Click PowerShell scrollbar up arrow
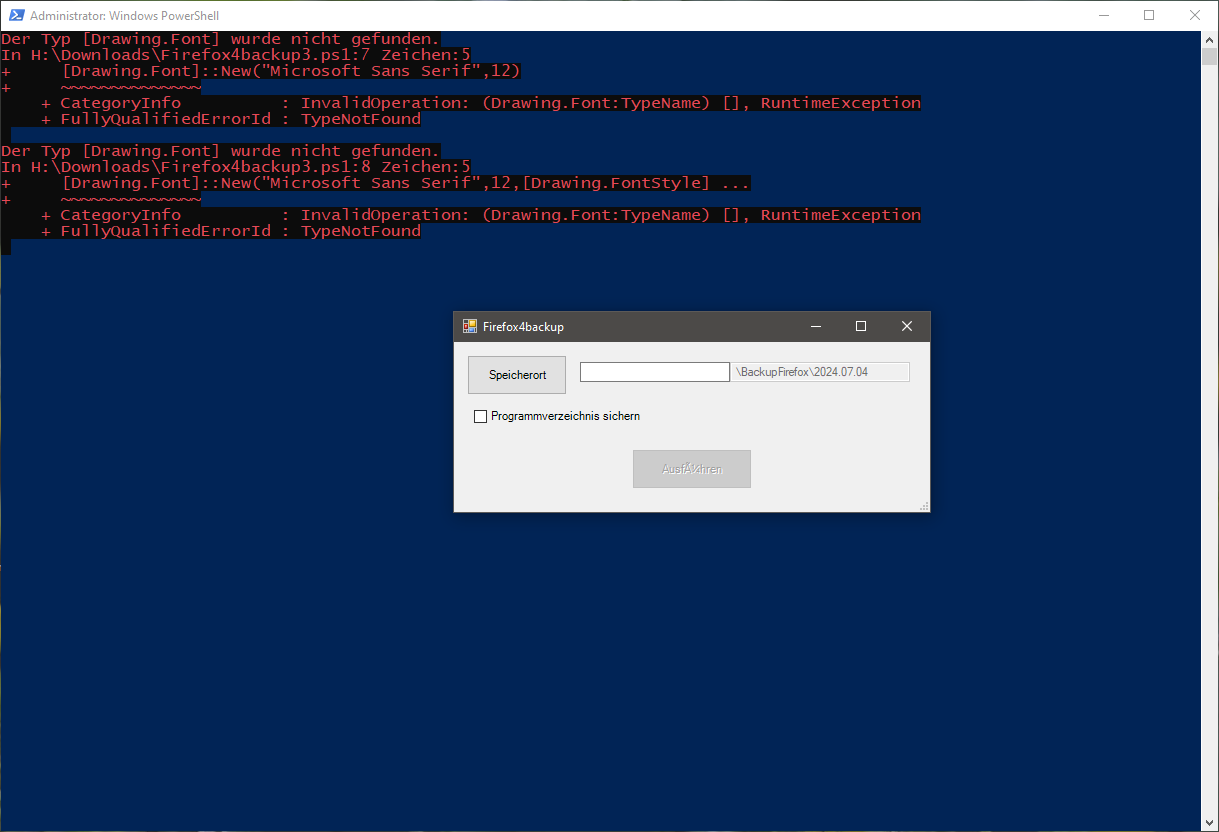1219x832 pixels. point(1210,38)
